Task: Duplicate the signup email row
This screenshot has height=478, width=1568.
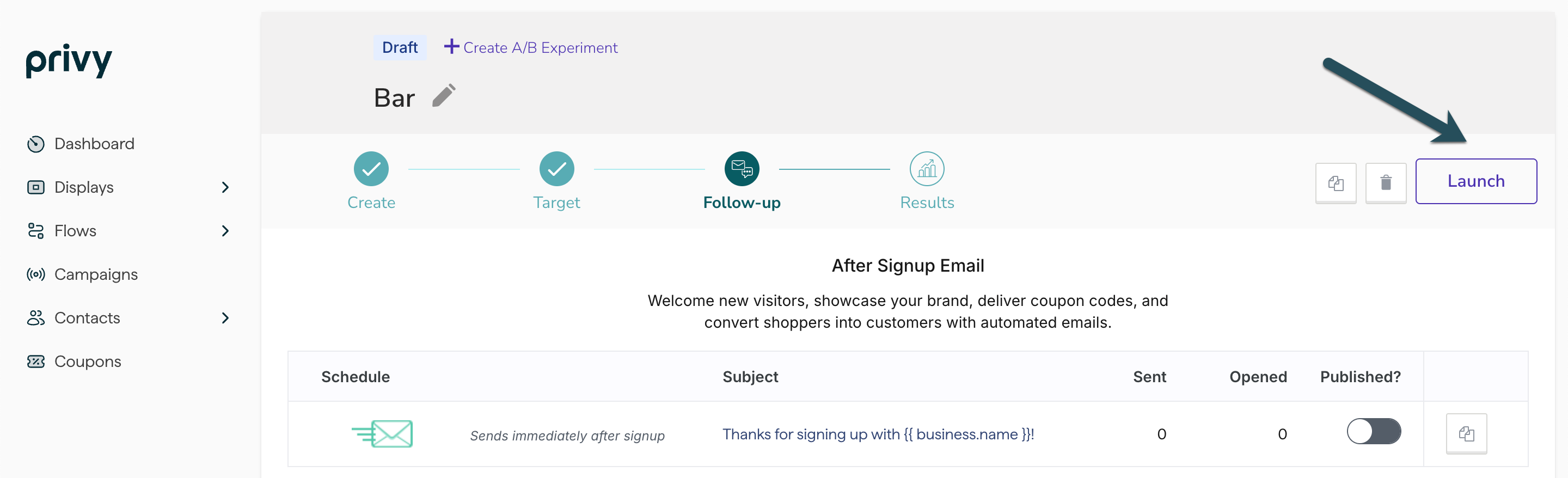Action: [x=1466, y=433]
